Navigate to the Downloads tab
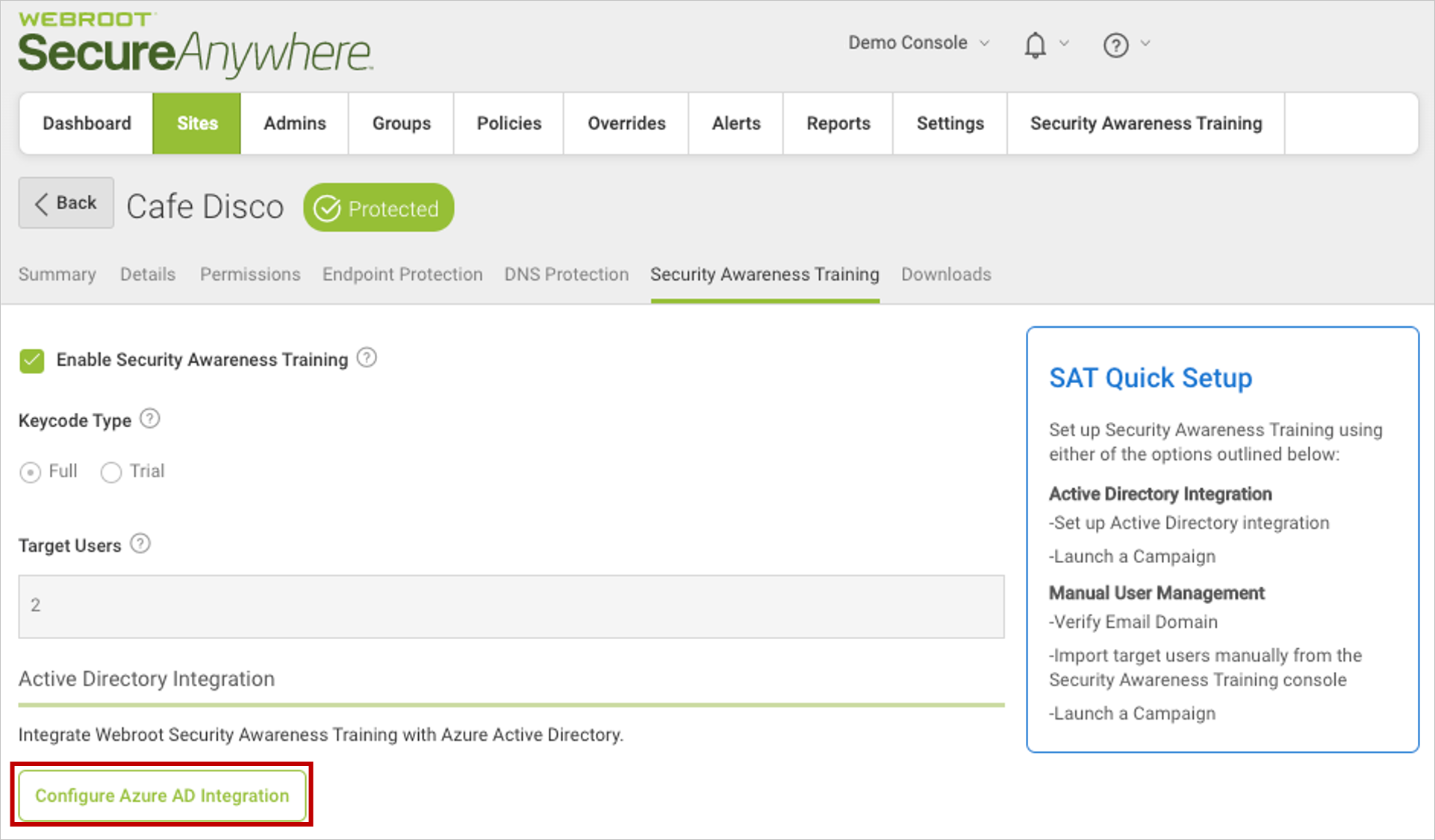Screen dimensions: 1435x840 pyautogui.click(x=945, y=273)
